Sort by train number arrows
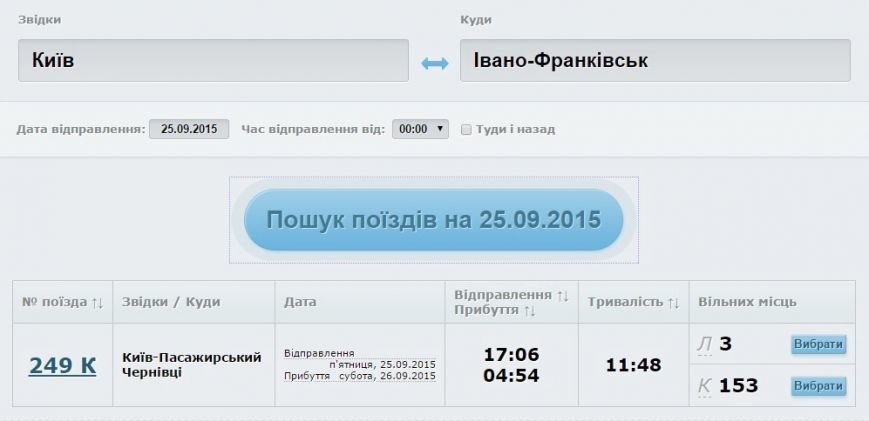Image resolution: width=869 pixels, height=421 pixels. click(x=98, y=302)
